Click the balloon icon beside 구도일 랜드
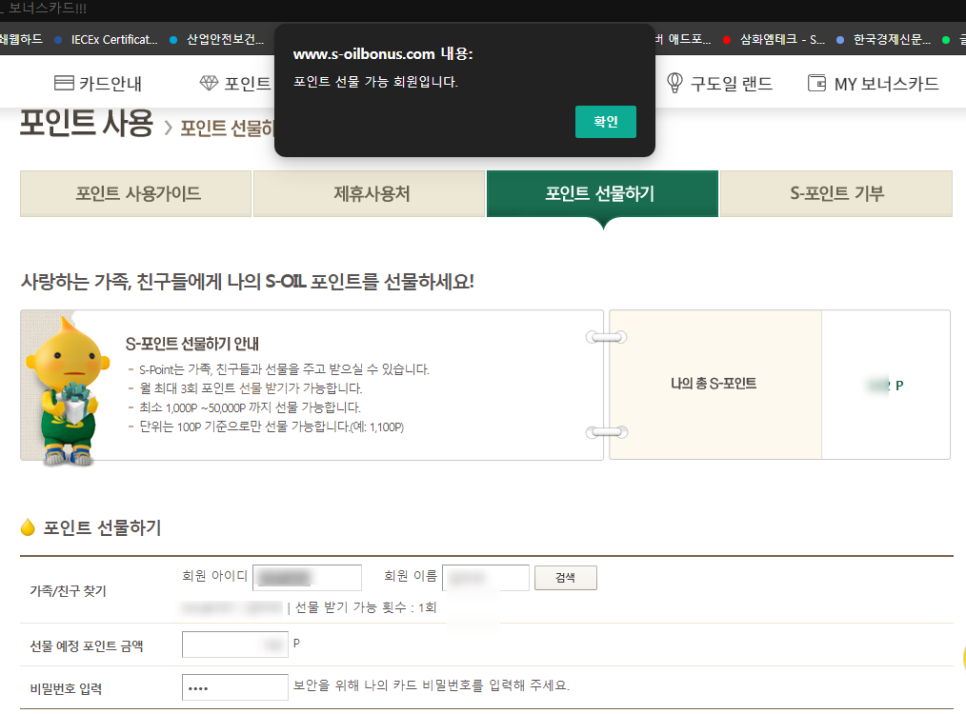This screenshot has width=966, height=714. pos(675,83)
